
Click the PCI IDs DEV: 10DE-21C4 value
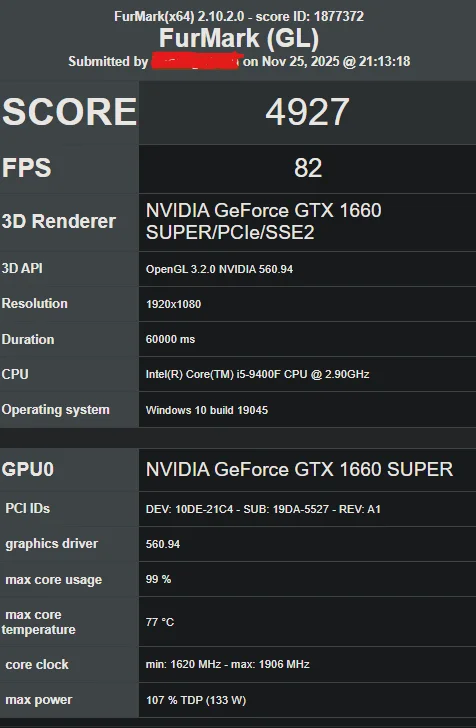point(263,509)
